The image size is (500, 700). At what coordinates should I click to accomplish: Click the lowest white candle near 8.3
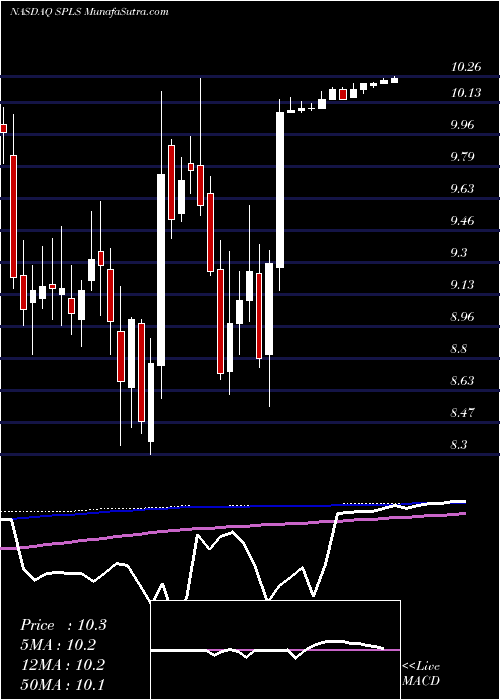pyautogui.click(x=151, y=402)
